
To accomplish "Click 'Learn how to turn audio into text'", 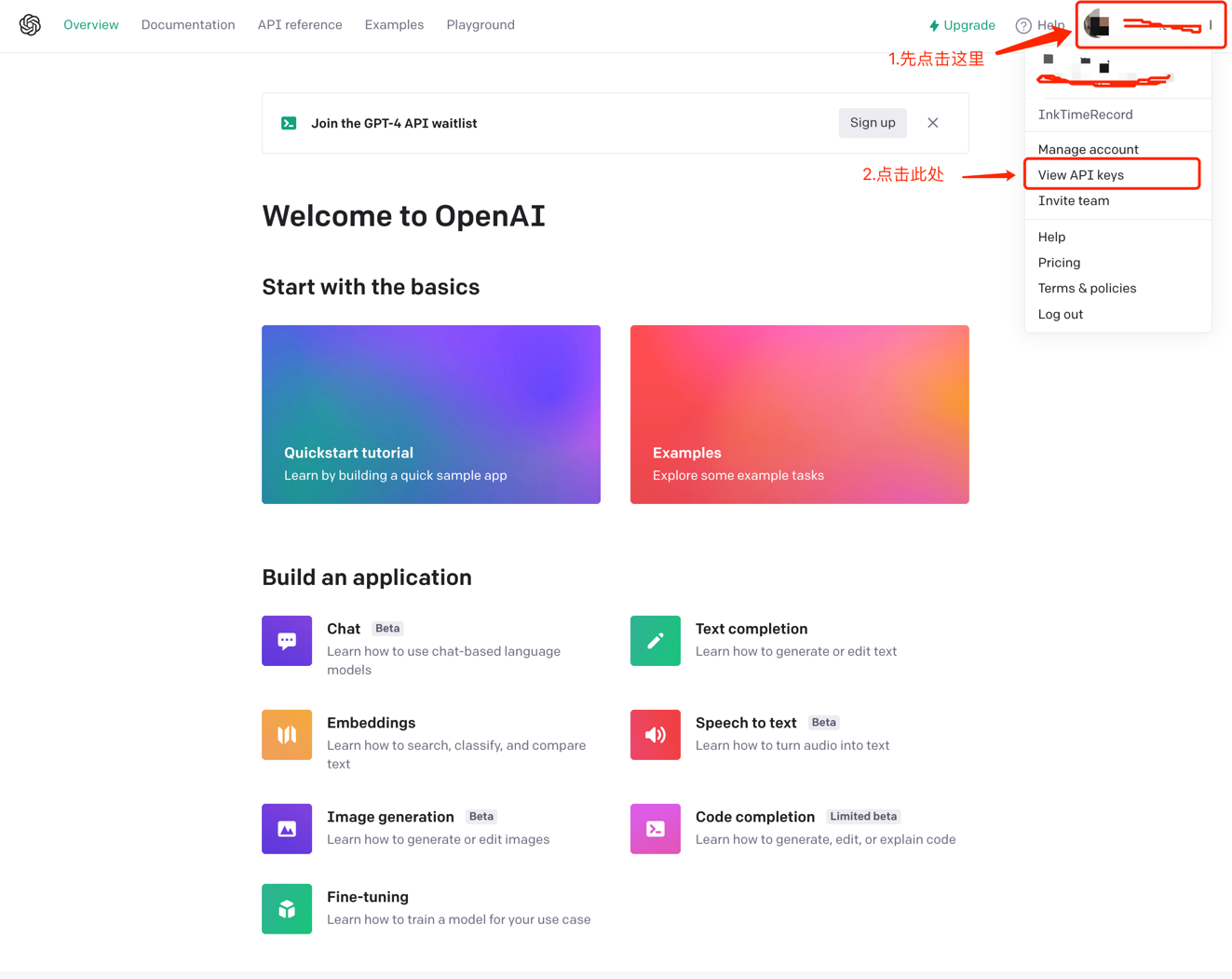I will tap(792, 745).
